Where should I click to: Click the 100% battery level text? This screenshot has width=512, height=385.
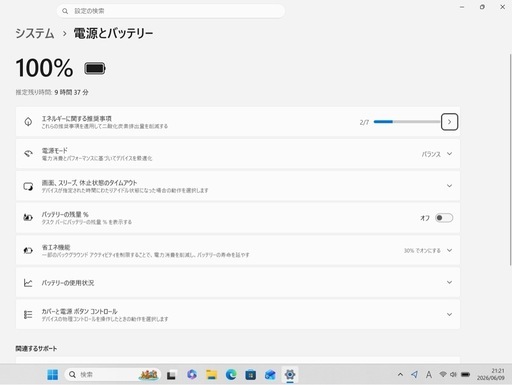[x=44, y=68]
